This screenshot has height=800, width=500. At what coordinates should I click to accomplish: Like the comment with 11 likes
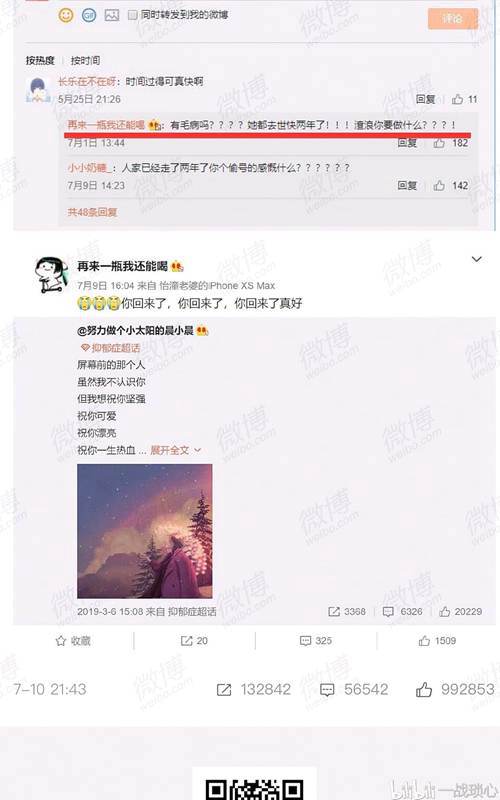coord(458,99)
